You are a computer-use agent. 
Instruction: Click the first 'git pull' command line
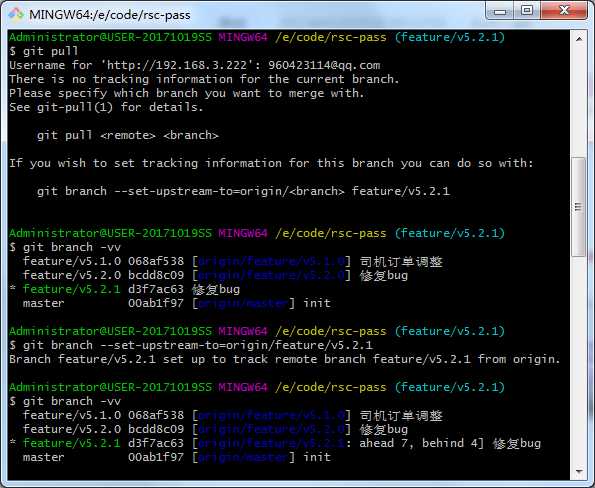[43, 51]
